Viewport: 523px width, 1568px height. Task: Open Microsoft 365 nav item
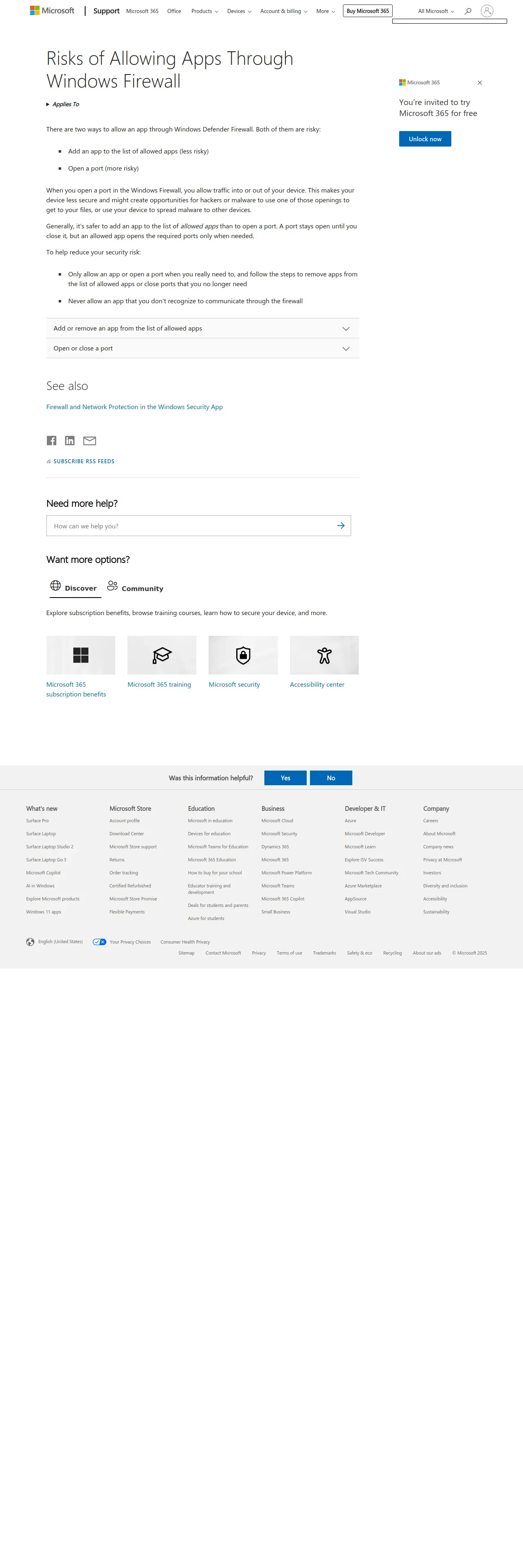point(143,11)
